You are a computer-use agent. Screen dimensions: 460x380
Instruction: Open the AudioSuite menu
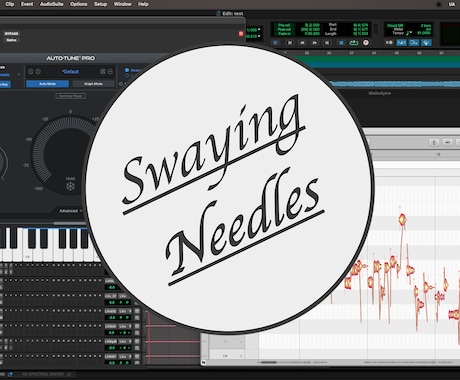click(51, 4)
